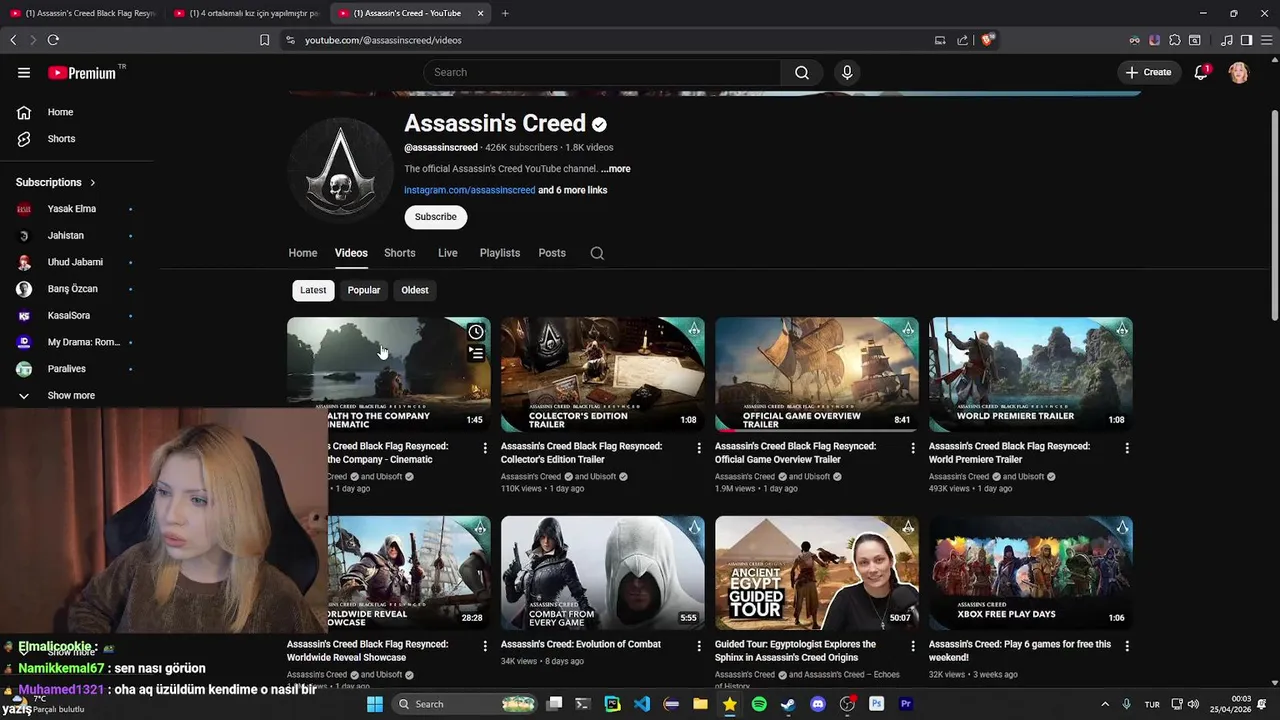This screenshot has height=720, width=1280.
Task: Open options for Collector's Edition Trailer video
Action: tap(699, 448)
